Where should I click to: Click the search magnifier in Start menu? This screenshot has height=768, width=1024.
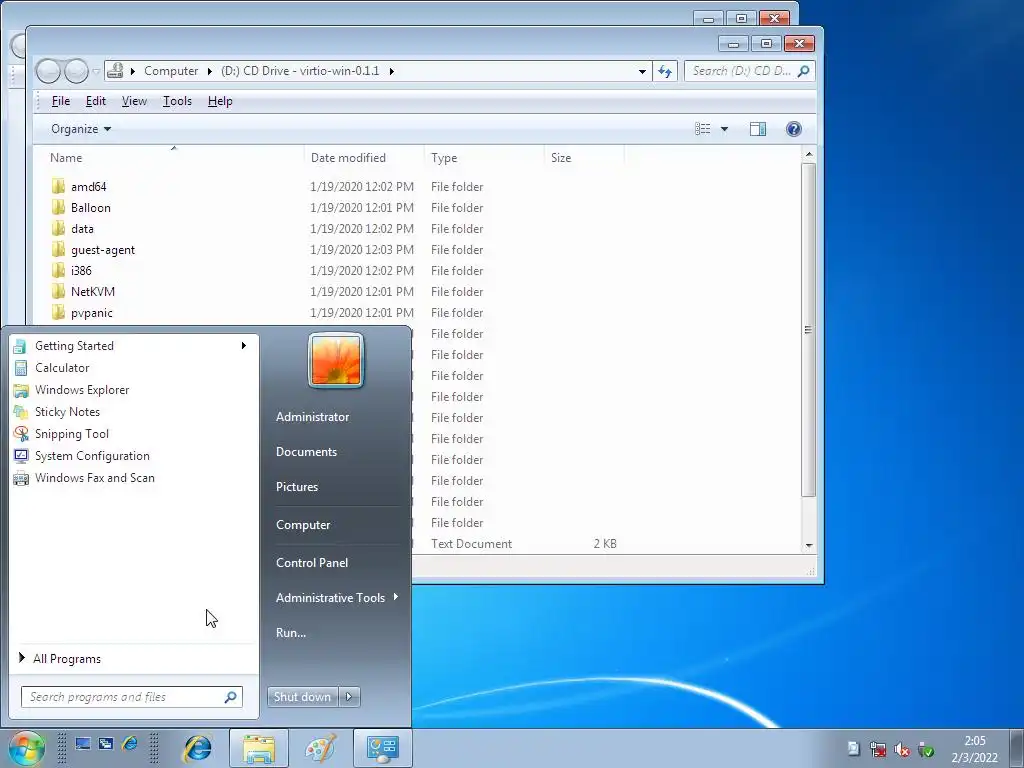(x=231, y=697)
